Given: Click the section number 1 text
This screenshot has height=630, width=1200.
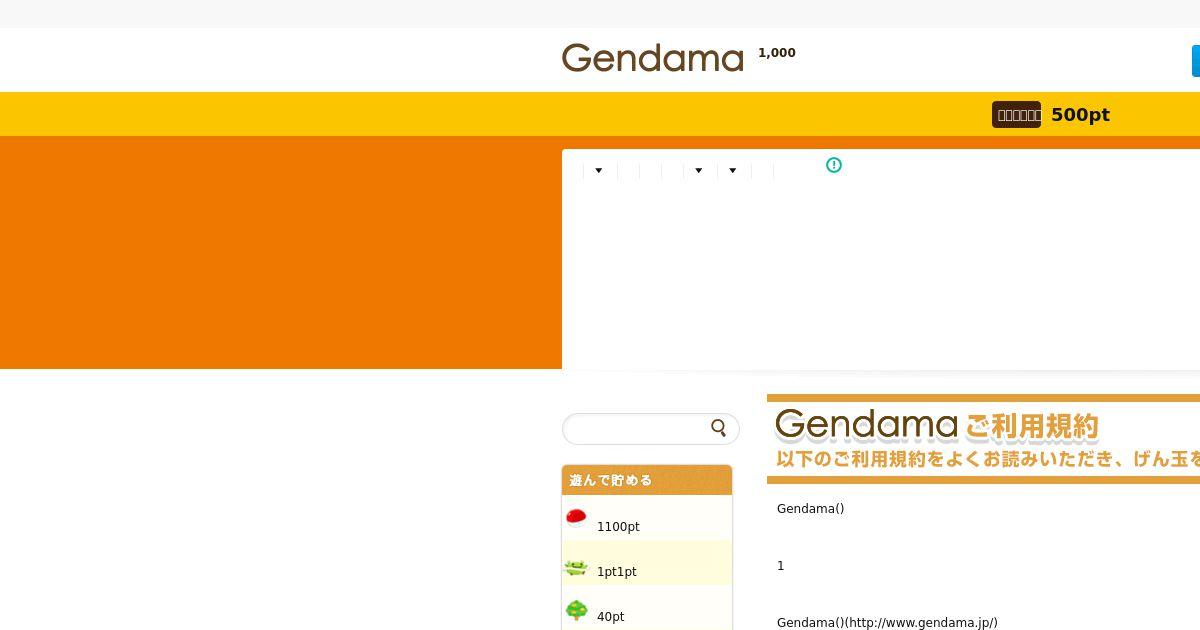Looking at the screenshot, I should (781, 566).
